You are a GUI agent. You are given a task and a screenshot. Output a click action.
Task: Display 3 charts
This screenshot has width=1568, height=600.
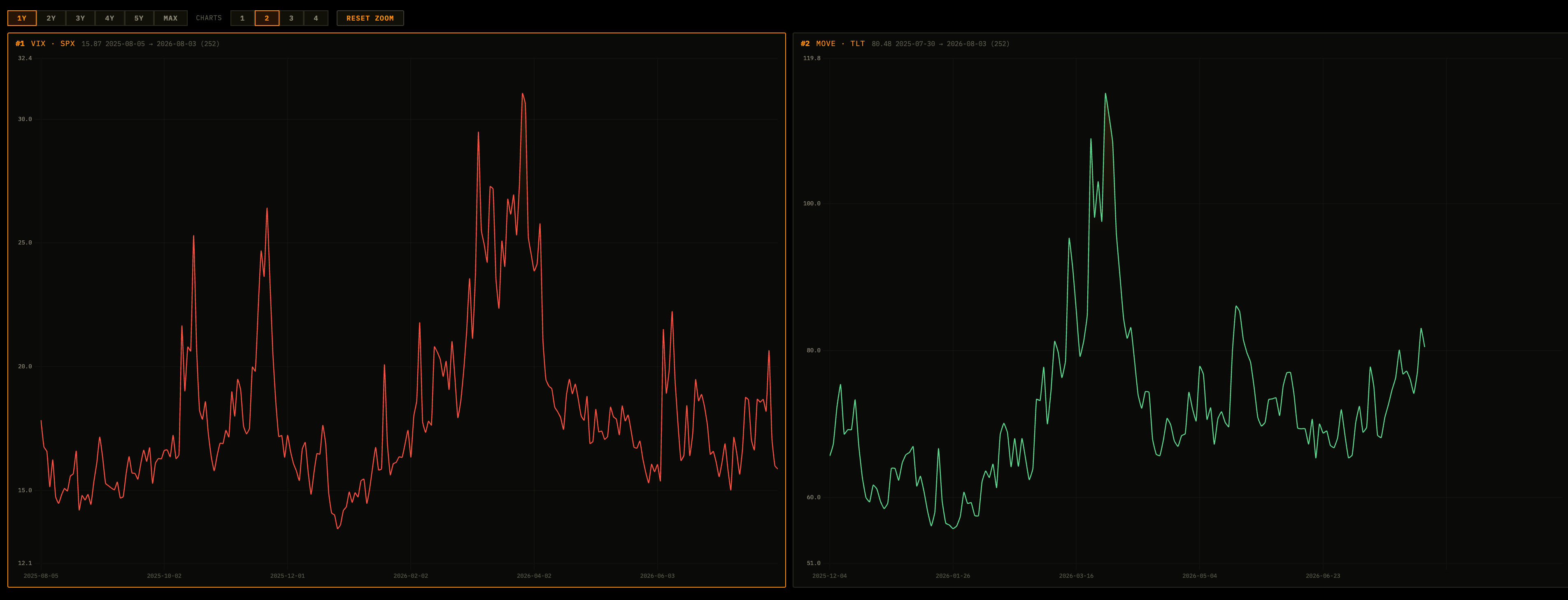point(291,18)
